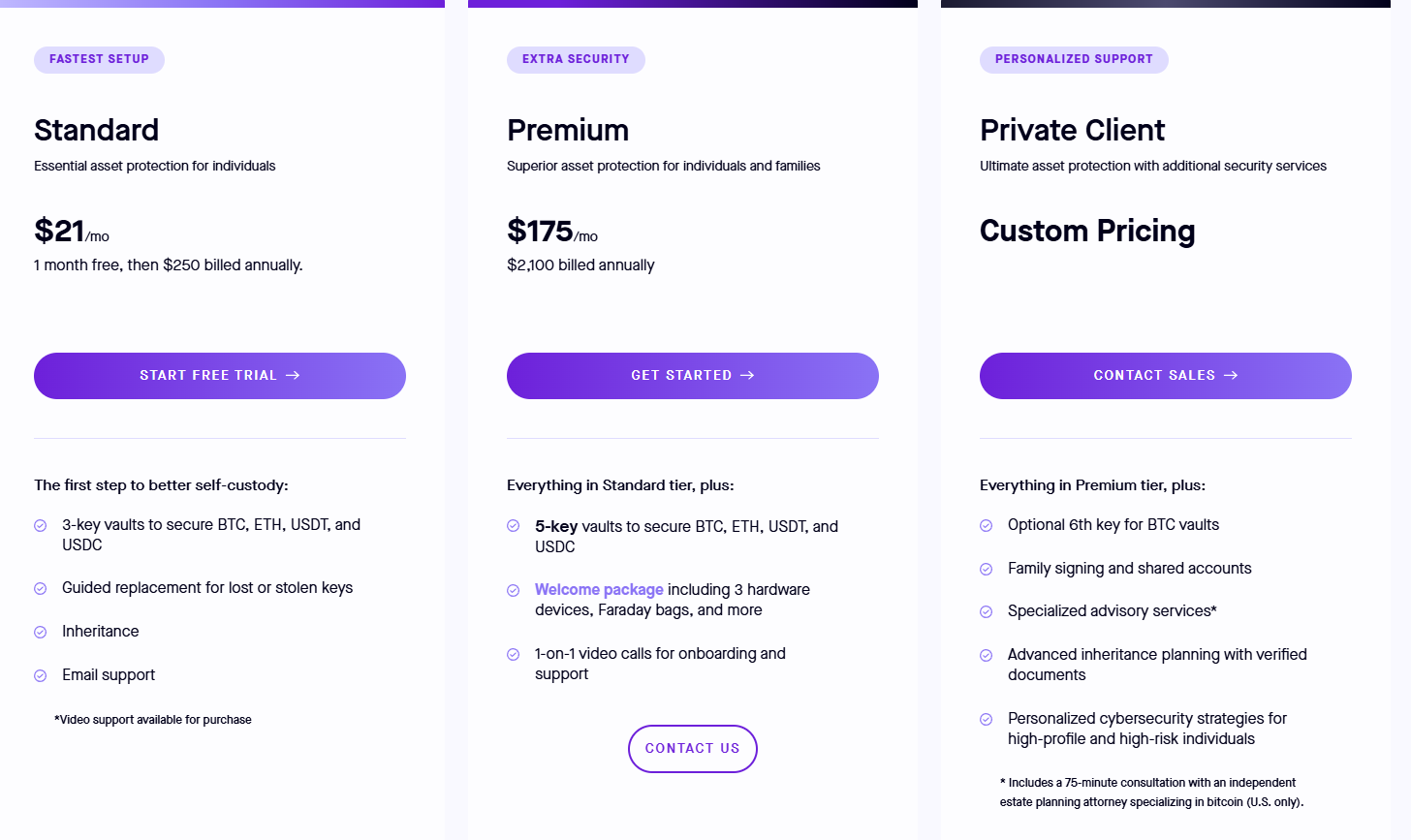Click the Extra Security badge
The image size is (1411, 840).
(x=576, y=59)
